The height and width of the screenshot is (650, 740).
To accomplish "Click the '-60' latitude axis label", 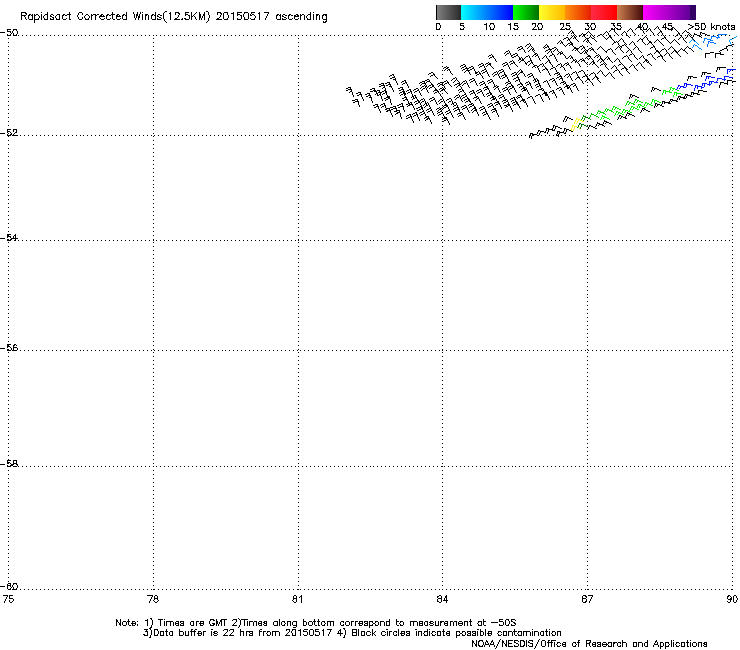I will pos(10,586).
